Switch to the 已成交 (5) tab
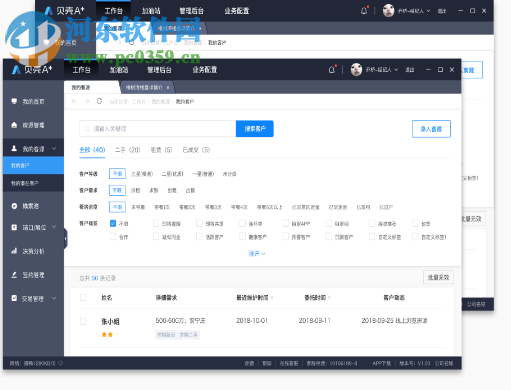This screenshot has height=390, width=511. [x=196, y=150]
